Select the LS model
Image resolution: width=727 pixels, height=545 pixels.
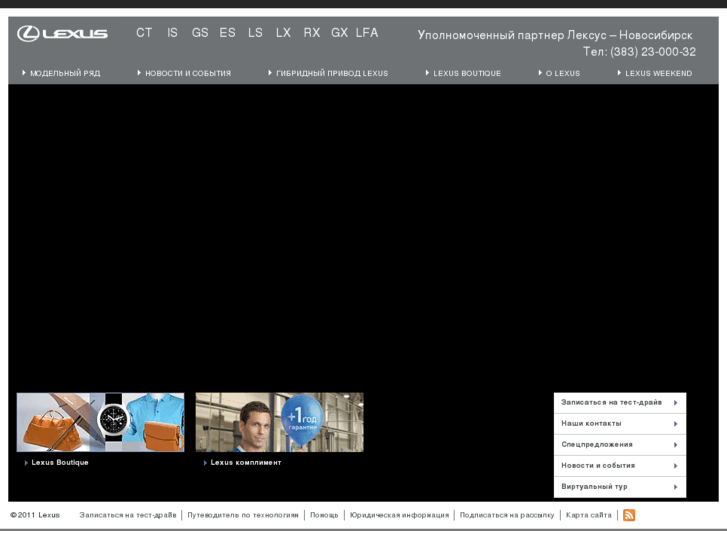pos(255,33)
